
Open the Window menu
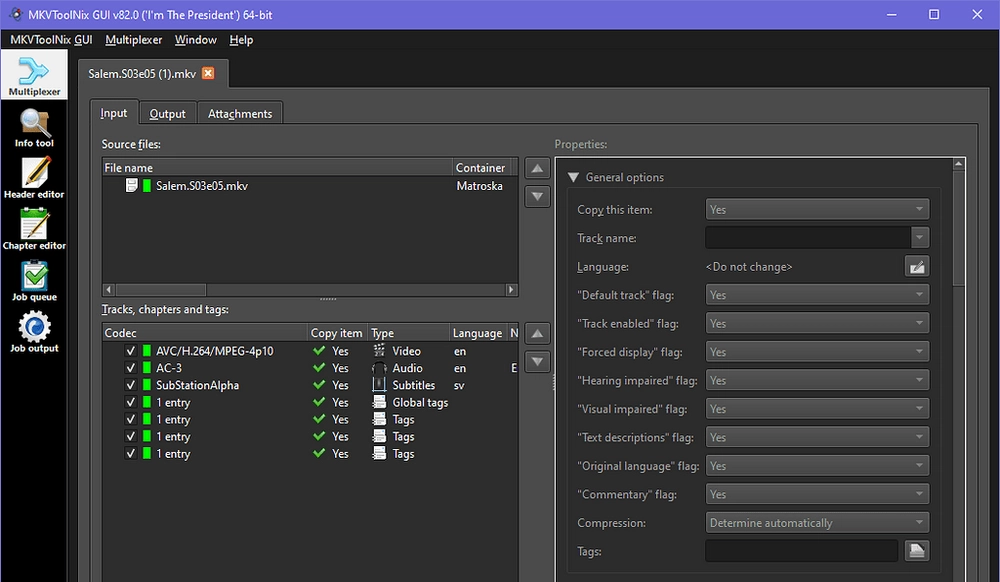point(196,40)
